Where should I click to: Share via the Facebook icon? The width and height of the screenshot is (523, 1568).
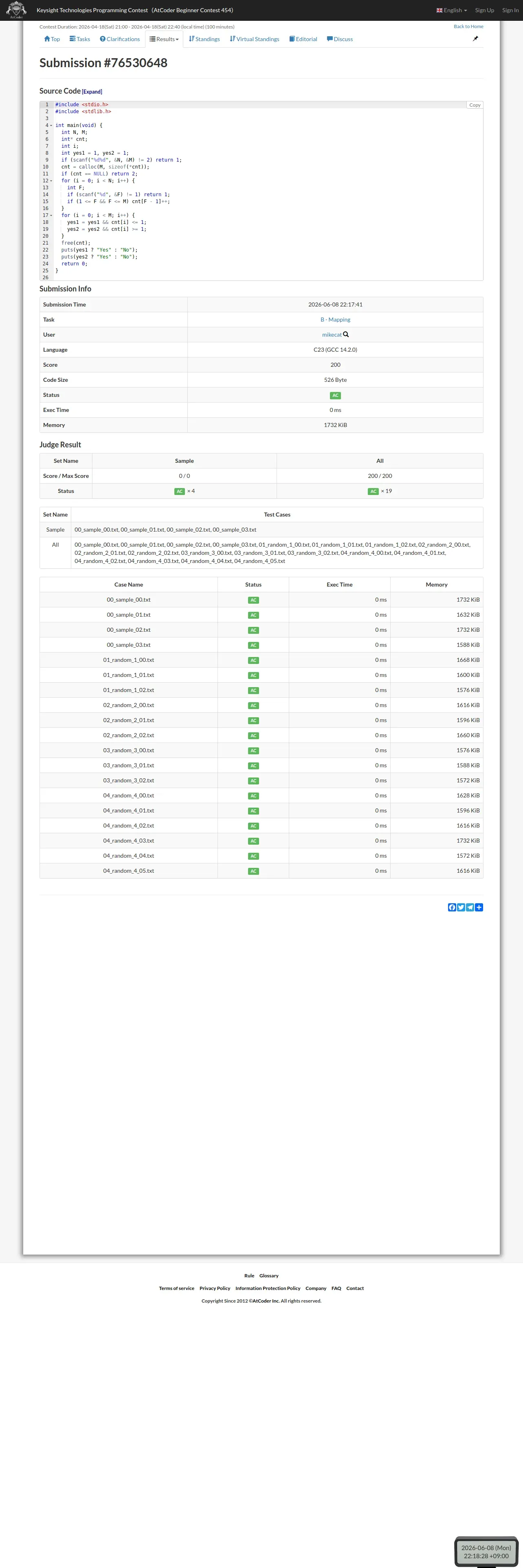point(452,907)
